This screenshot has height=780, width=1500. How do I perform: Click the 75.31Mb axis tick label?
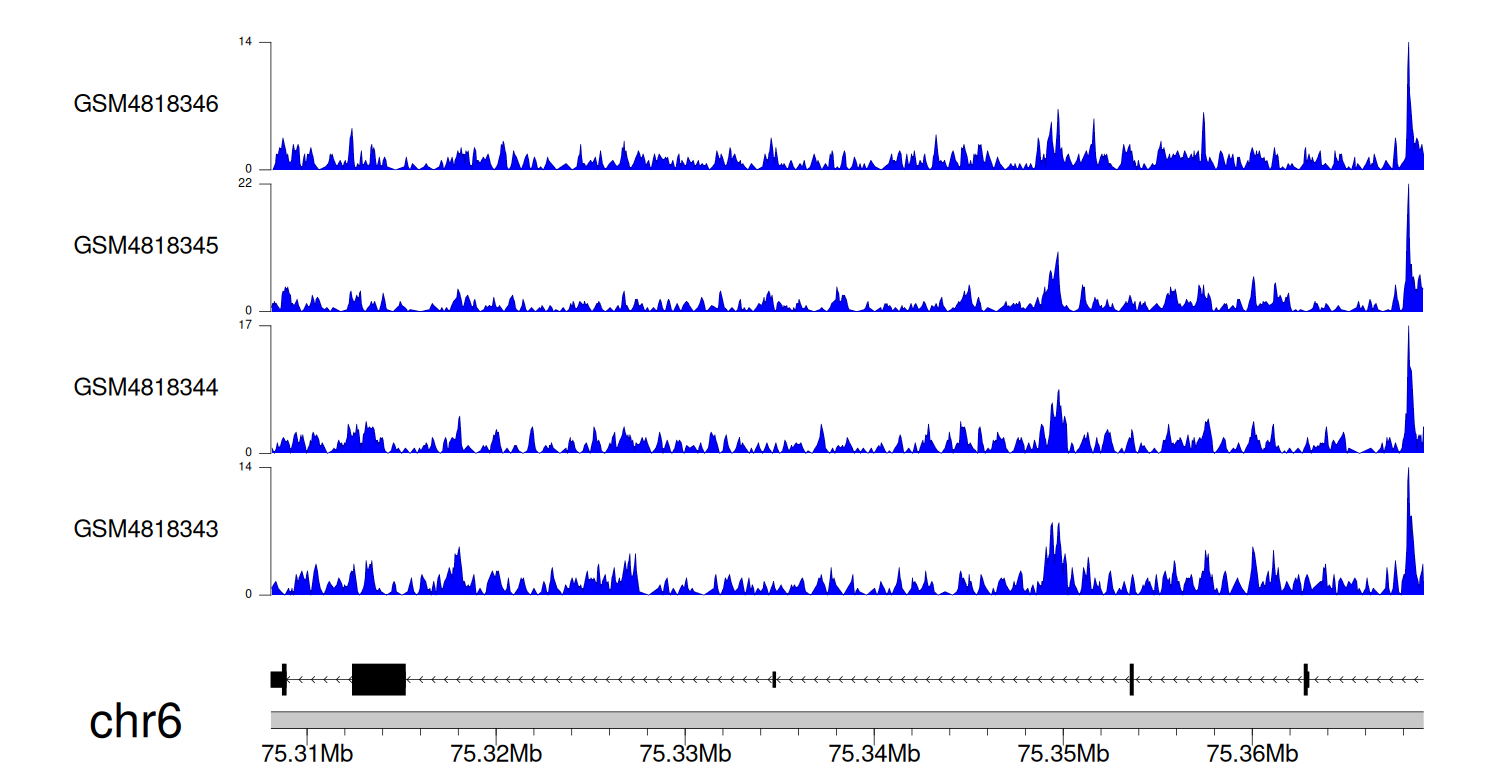pyautogui.click(x=307, y=752)
